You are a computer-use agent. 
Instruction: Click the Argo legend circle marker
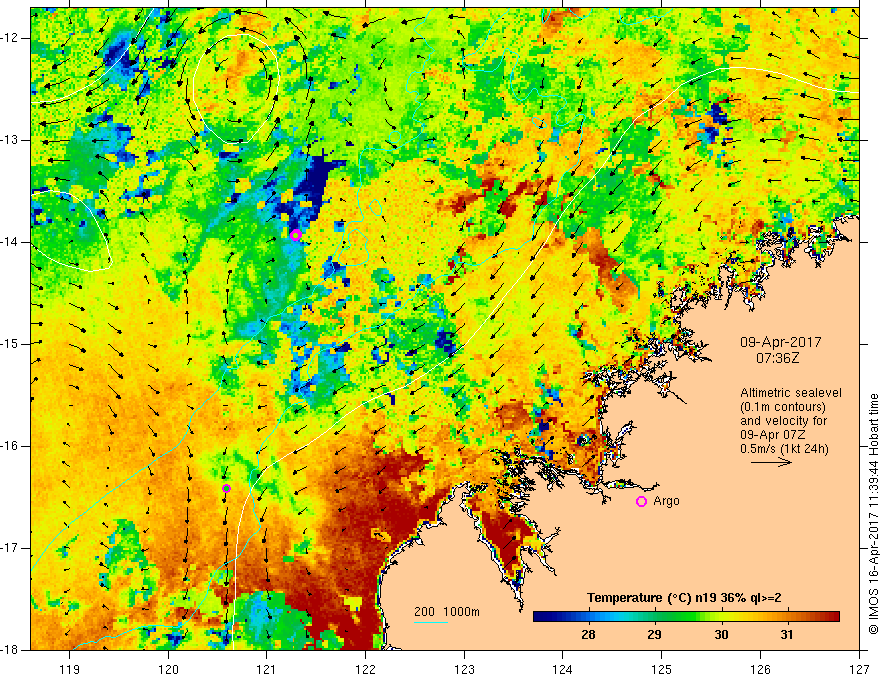(x=641, y=502)
